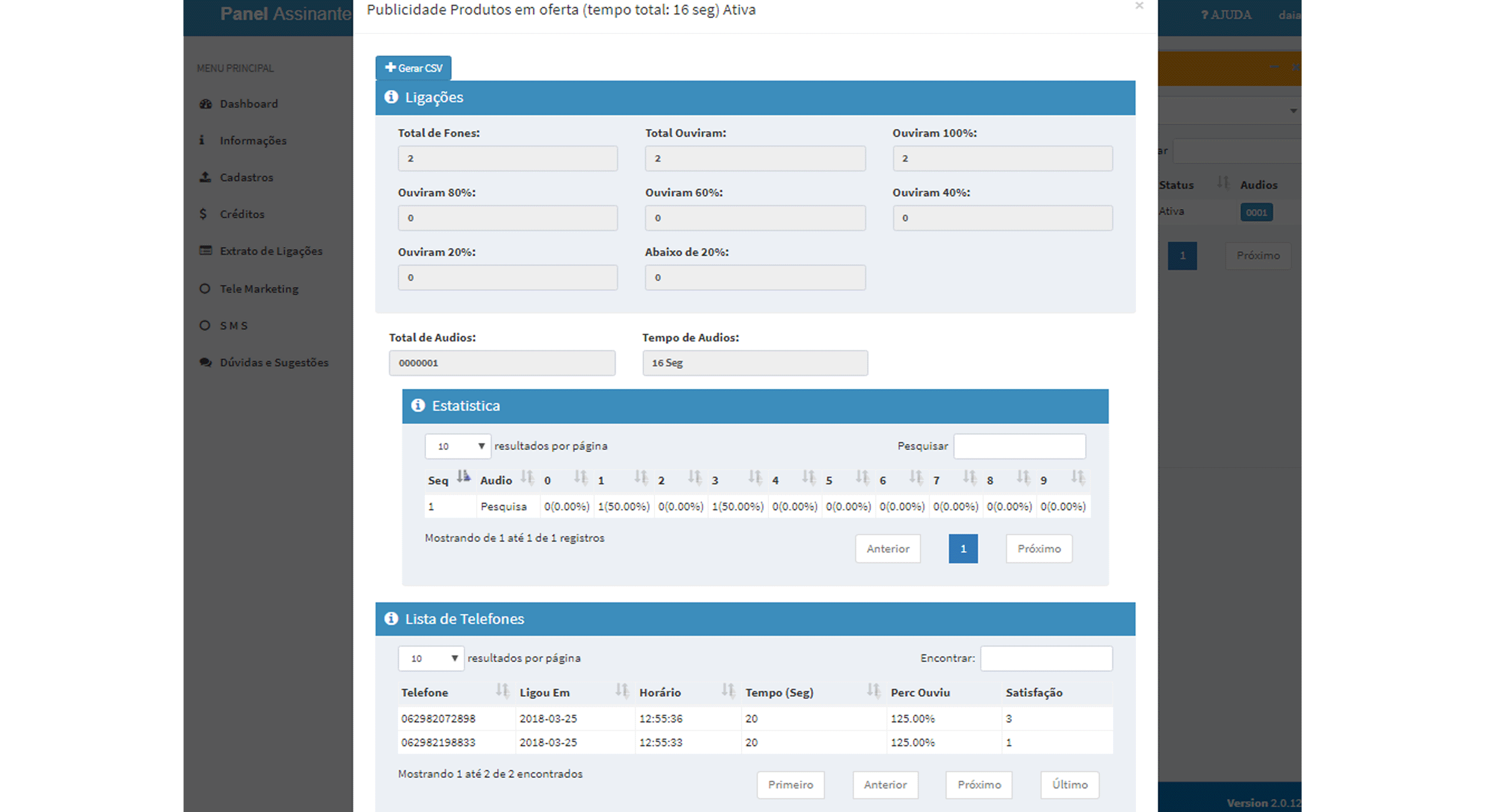
Task: Click the Primeiro pagination button
Action: 790,785
